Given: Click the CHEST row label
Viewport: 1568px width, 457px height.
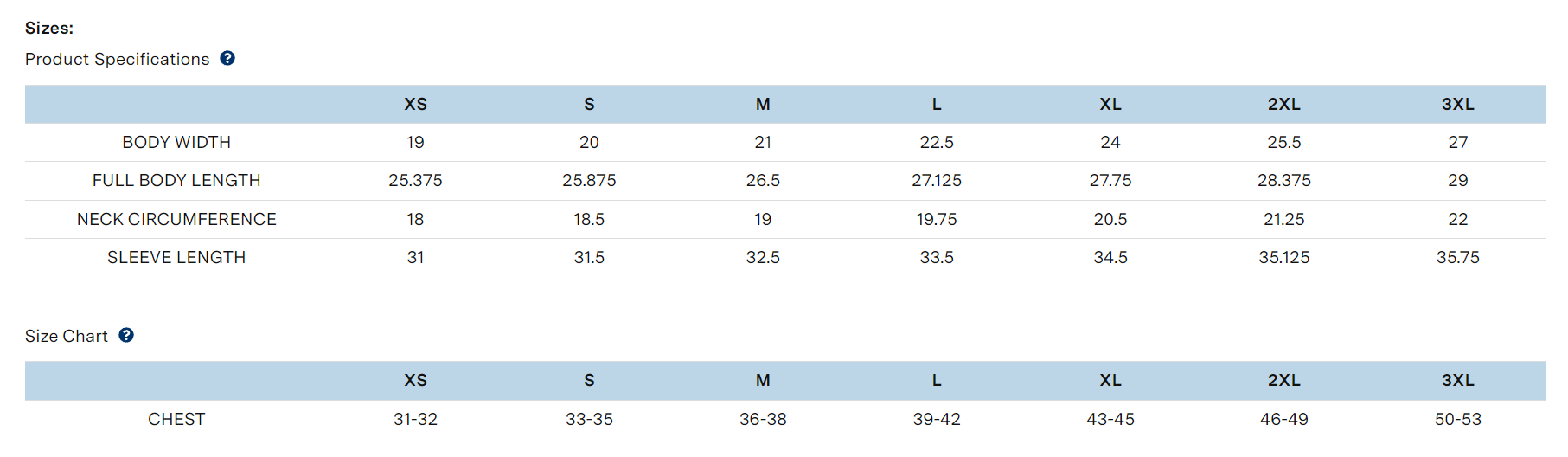Looking at the screenshot, I should (x=176, y=419).
